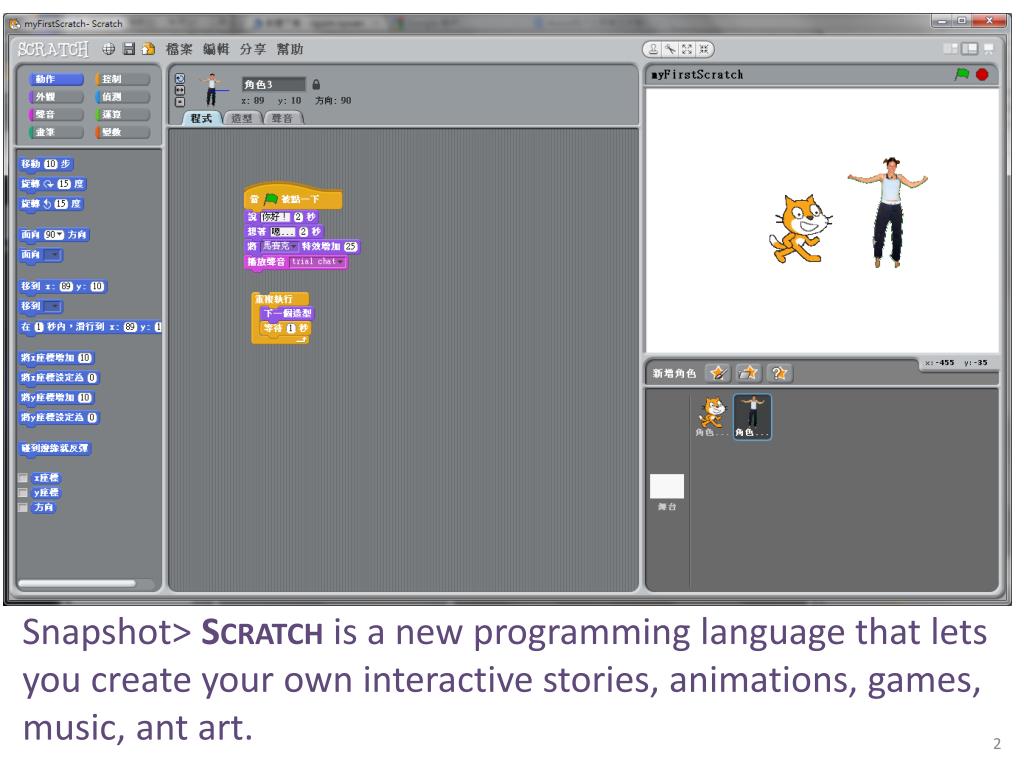1024x768 pixels.
Task: Set rotation style to left-right flip only
Action: point(180,90)
